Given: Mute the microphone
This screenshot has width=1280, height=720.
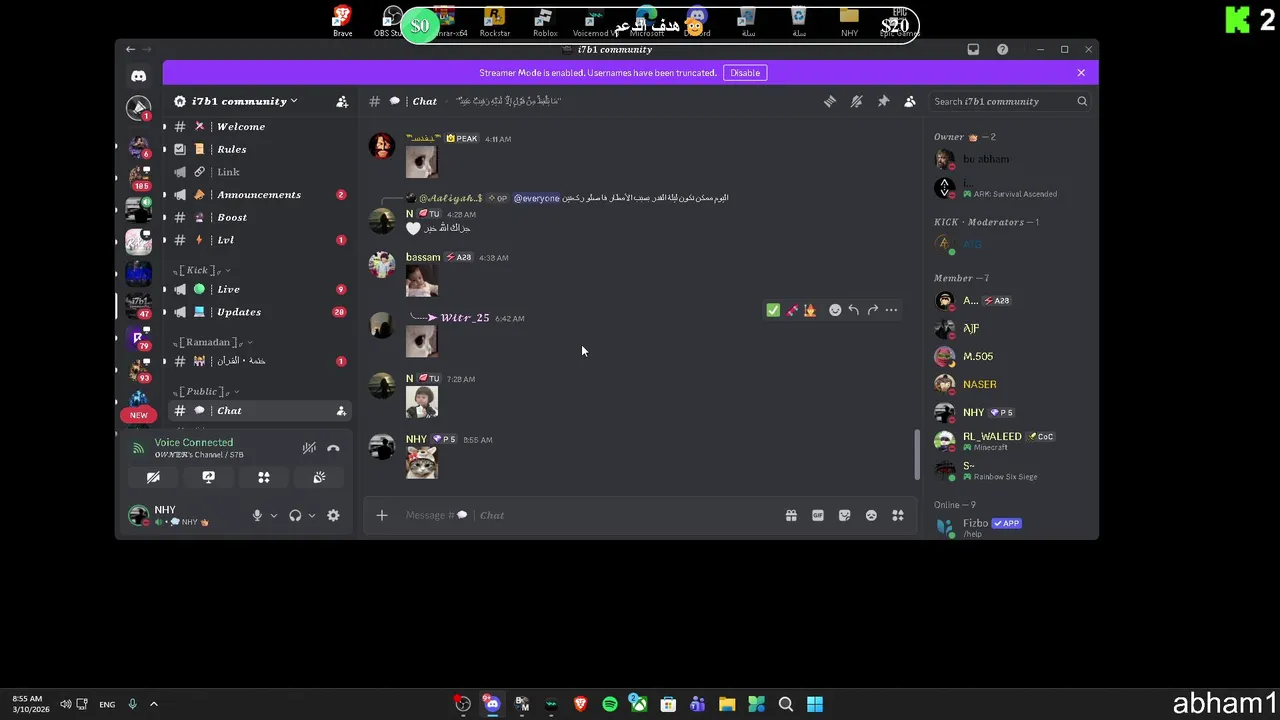Looking at the screenshot, I should (x=257, y=516).
